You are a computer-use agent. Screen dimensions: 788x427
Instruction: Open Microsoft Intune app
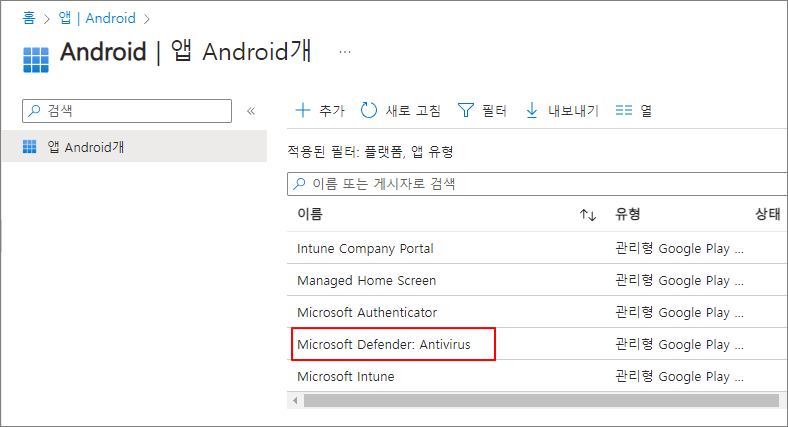[x=346, y=377]
